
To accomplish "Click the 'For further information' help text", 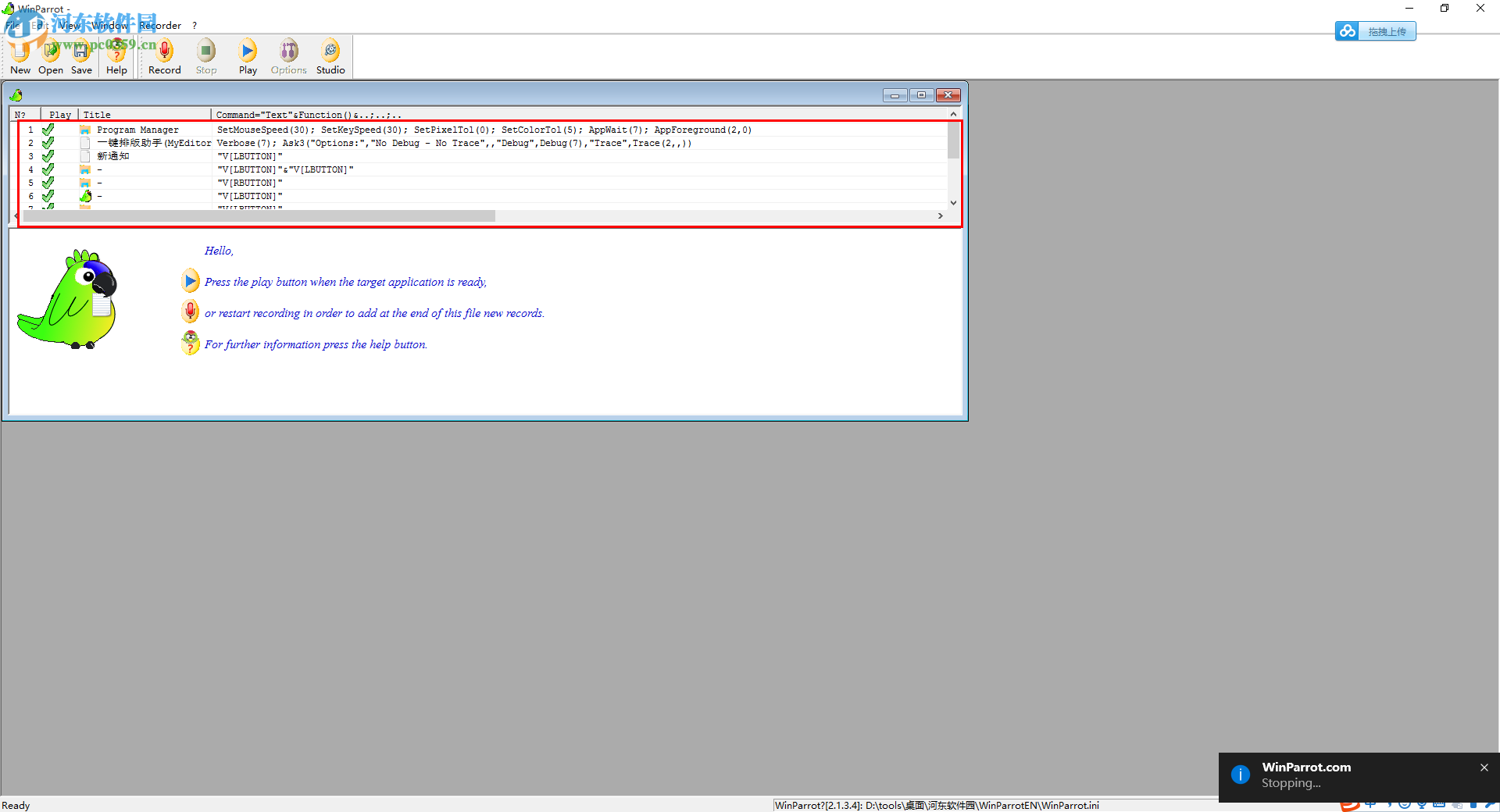I will pyautogui.click(x=316, y=344).
